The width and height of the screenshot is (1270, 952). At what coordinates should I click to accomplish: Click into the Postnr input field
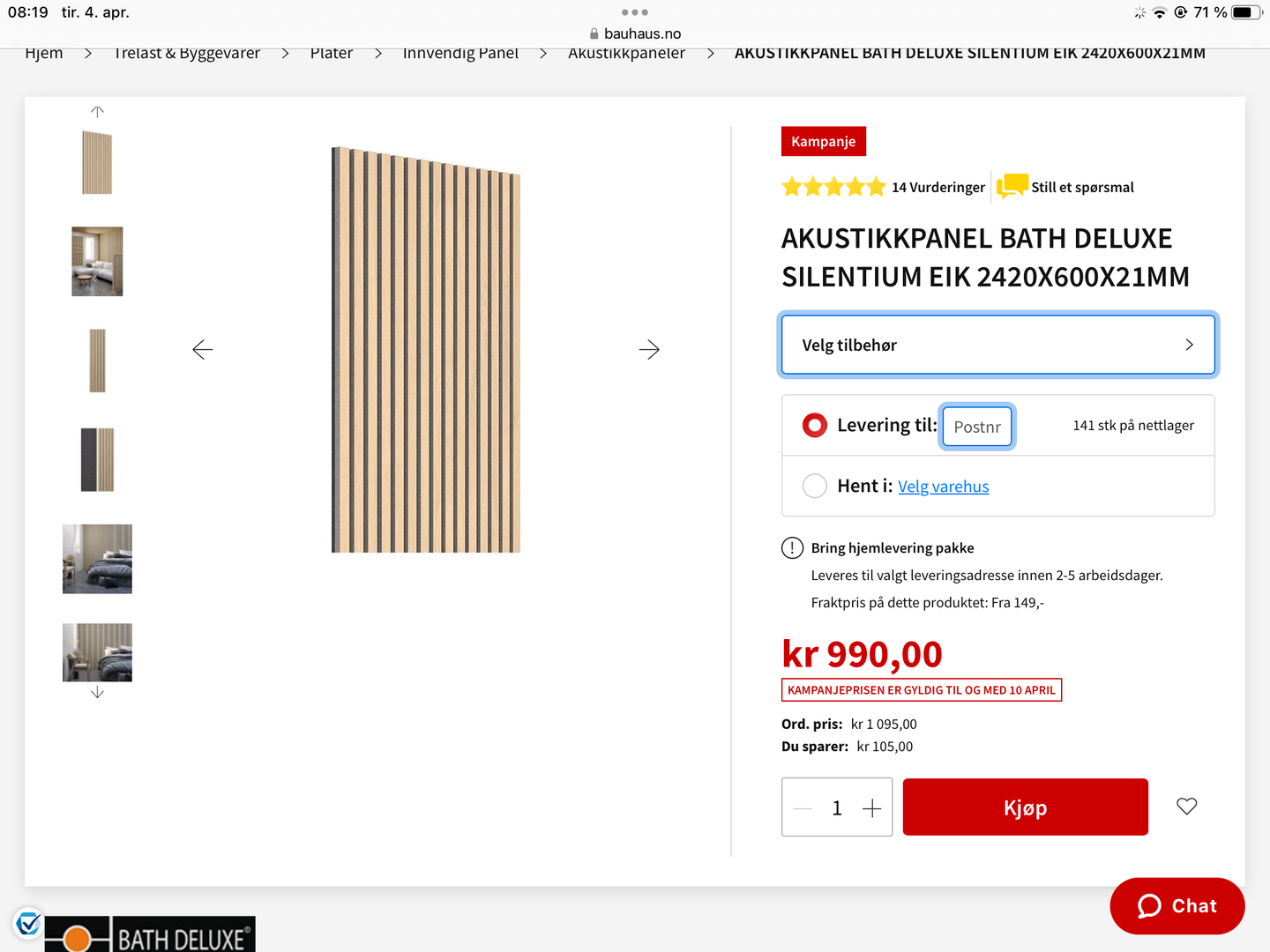(977, 427)
